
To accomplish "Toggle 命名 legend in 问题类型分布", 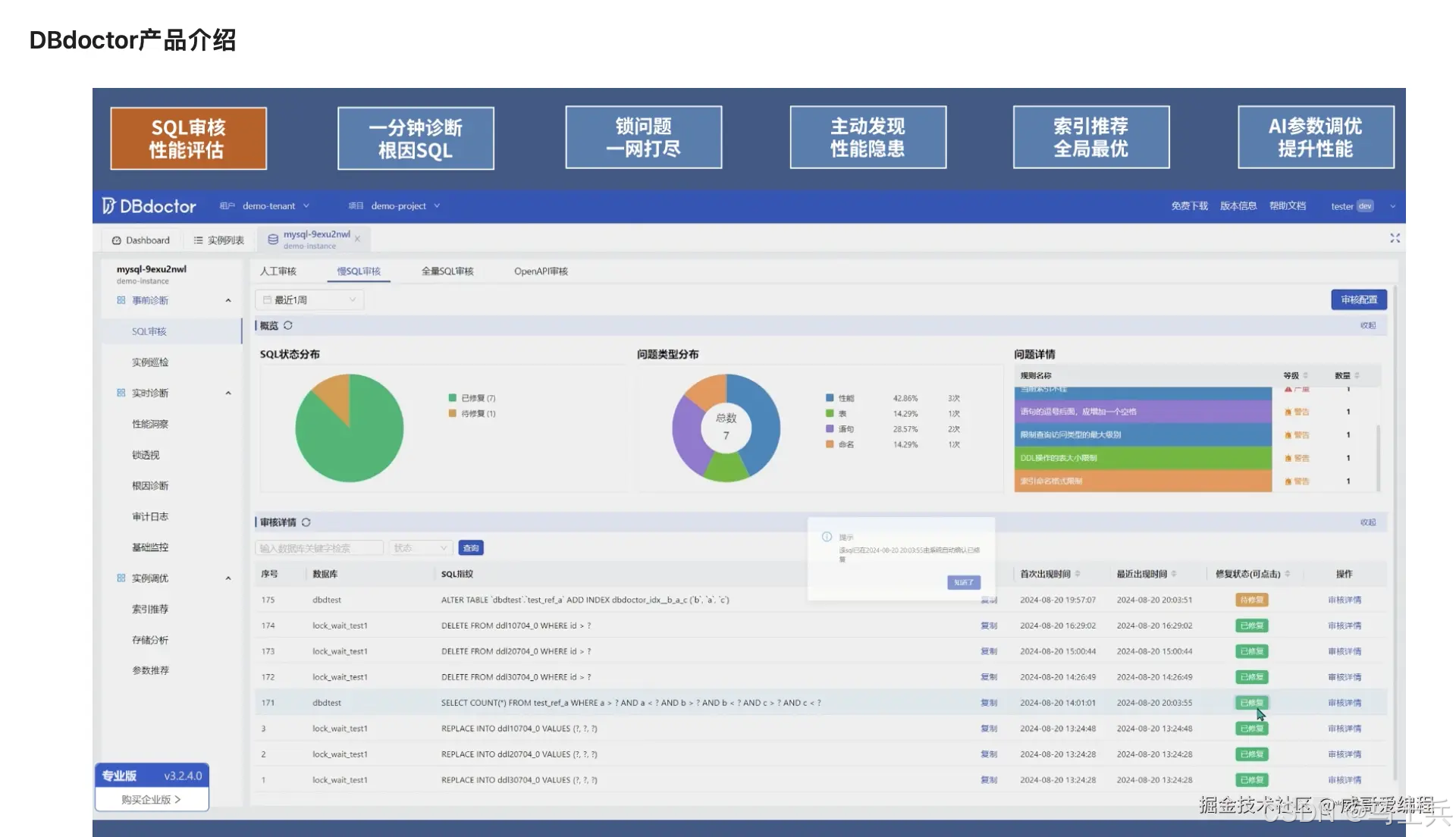I will (x=840, y=444).
